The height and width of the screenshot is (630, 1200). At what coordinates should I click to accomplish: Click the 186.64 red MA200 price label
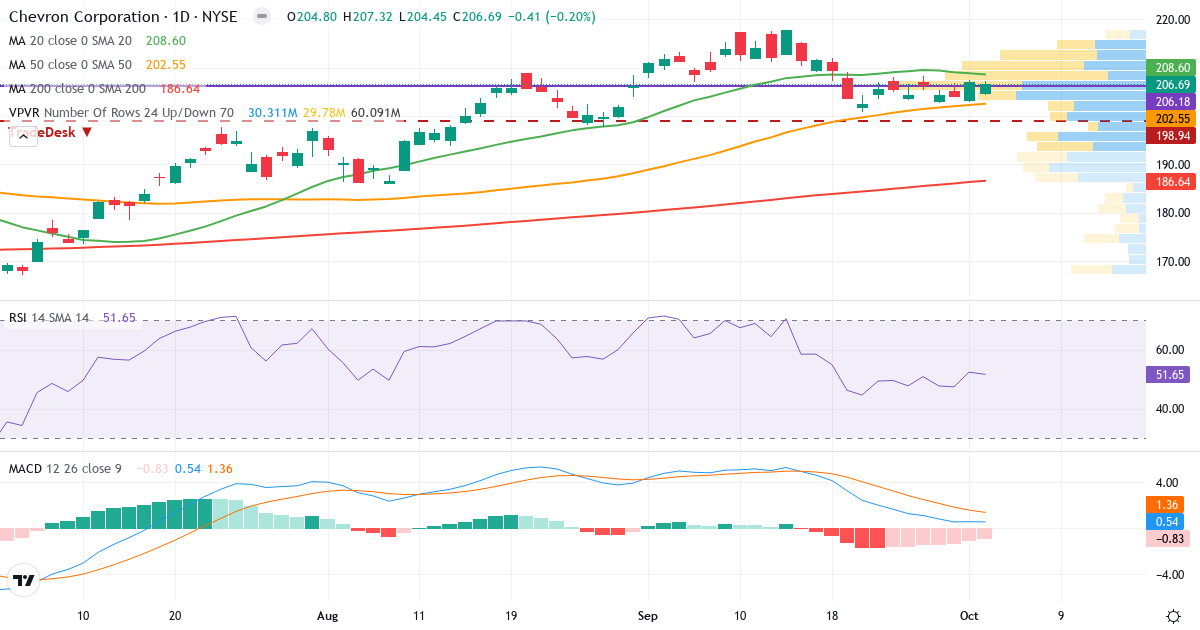[x=1169, y=182]
